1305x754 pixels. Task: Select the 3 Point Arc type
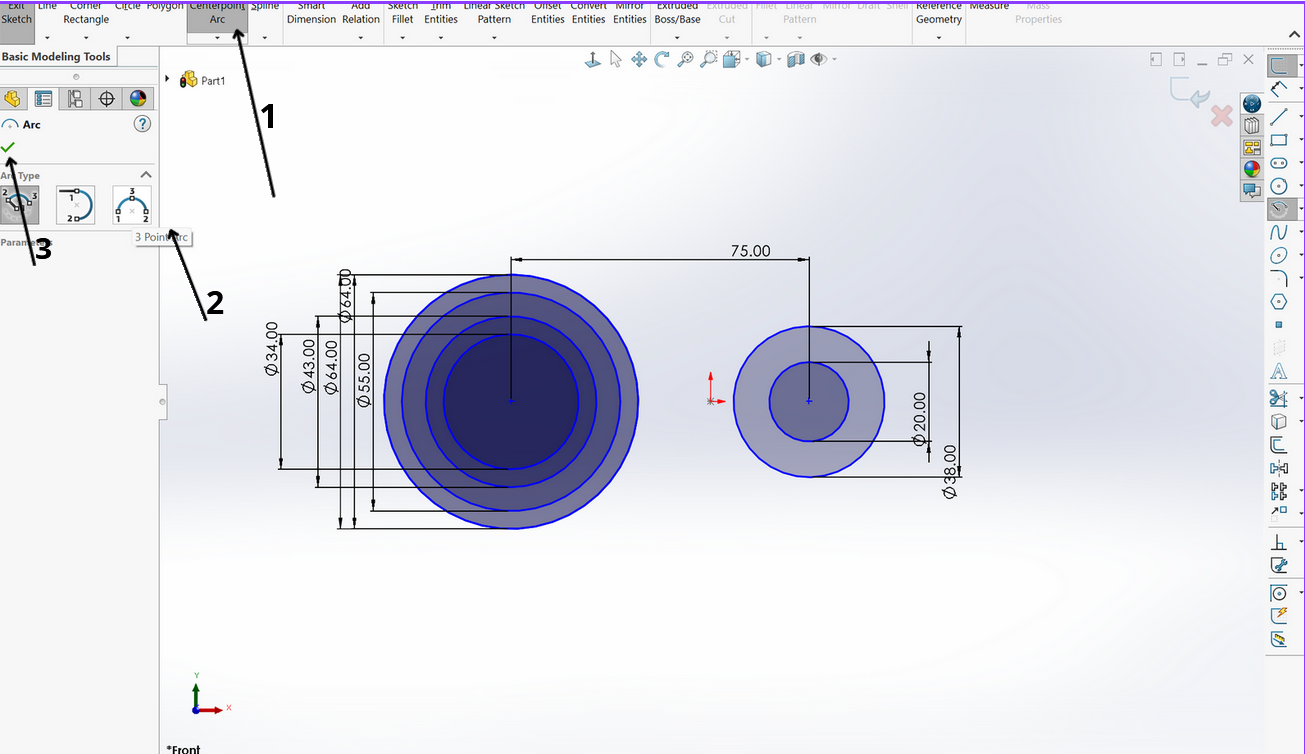(x=132, y=204)
